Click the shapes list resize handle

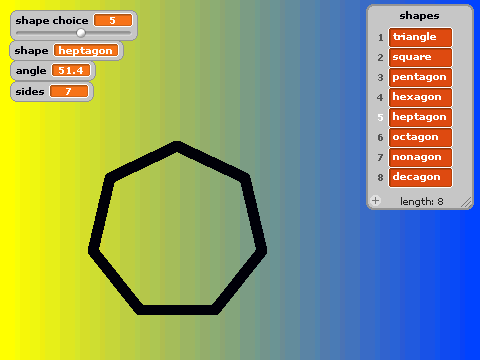point(466,202)
